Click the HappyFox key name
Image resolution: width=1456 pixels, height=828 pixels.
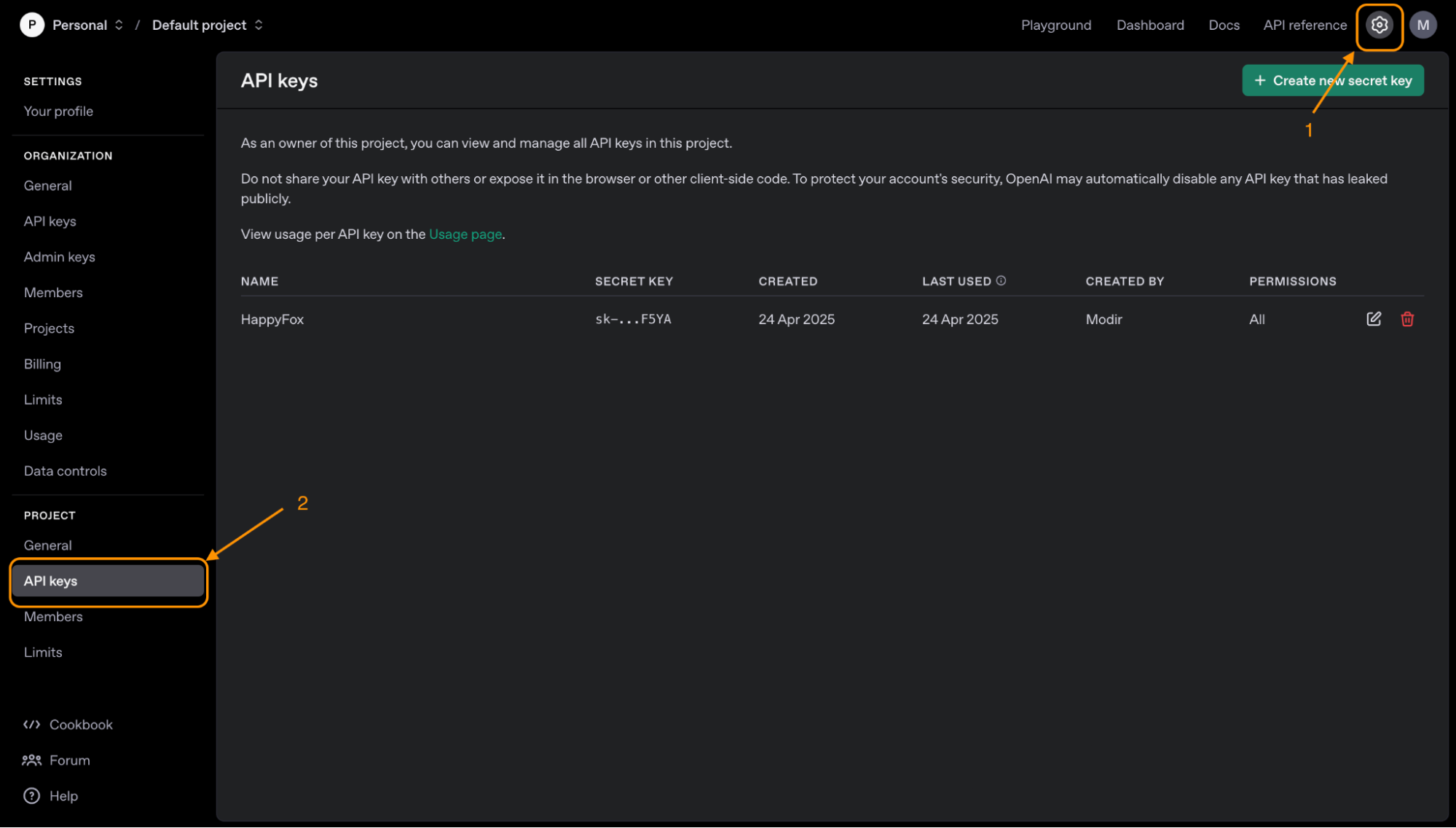pyautogui.click(x=272, y=320)
